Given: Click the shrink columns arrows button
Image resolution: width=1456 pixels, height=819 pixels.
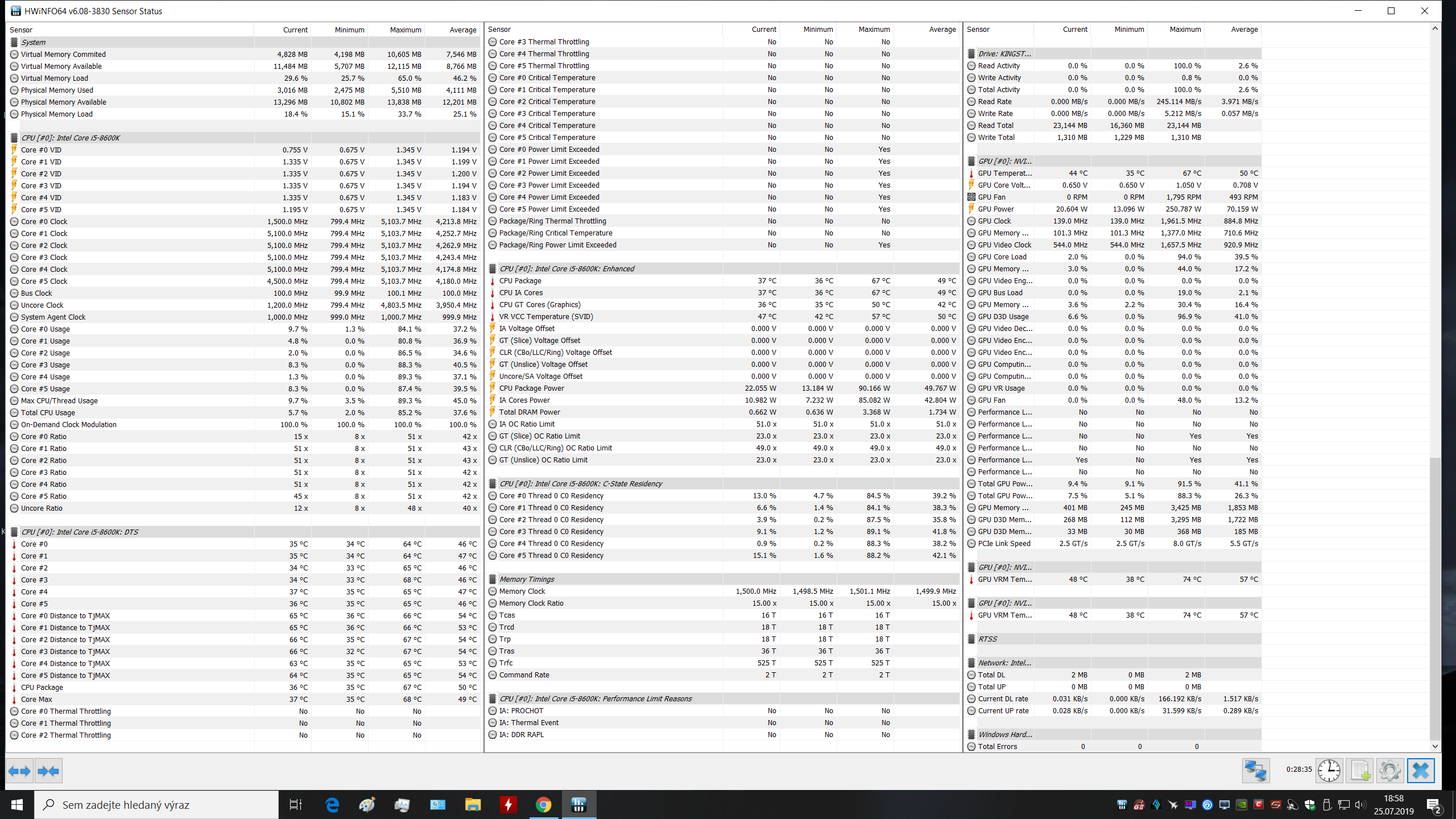Looking at the screenshot, I should click(x=48, y=771).
